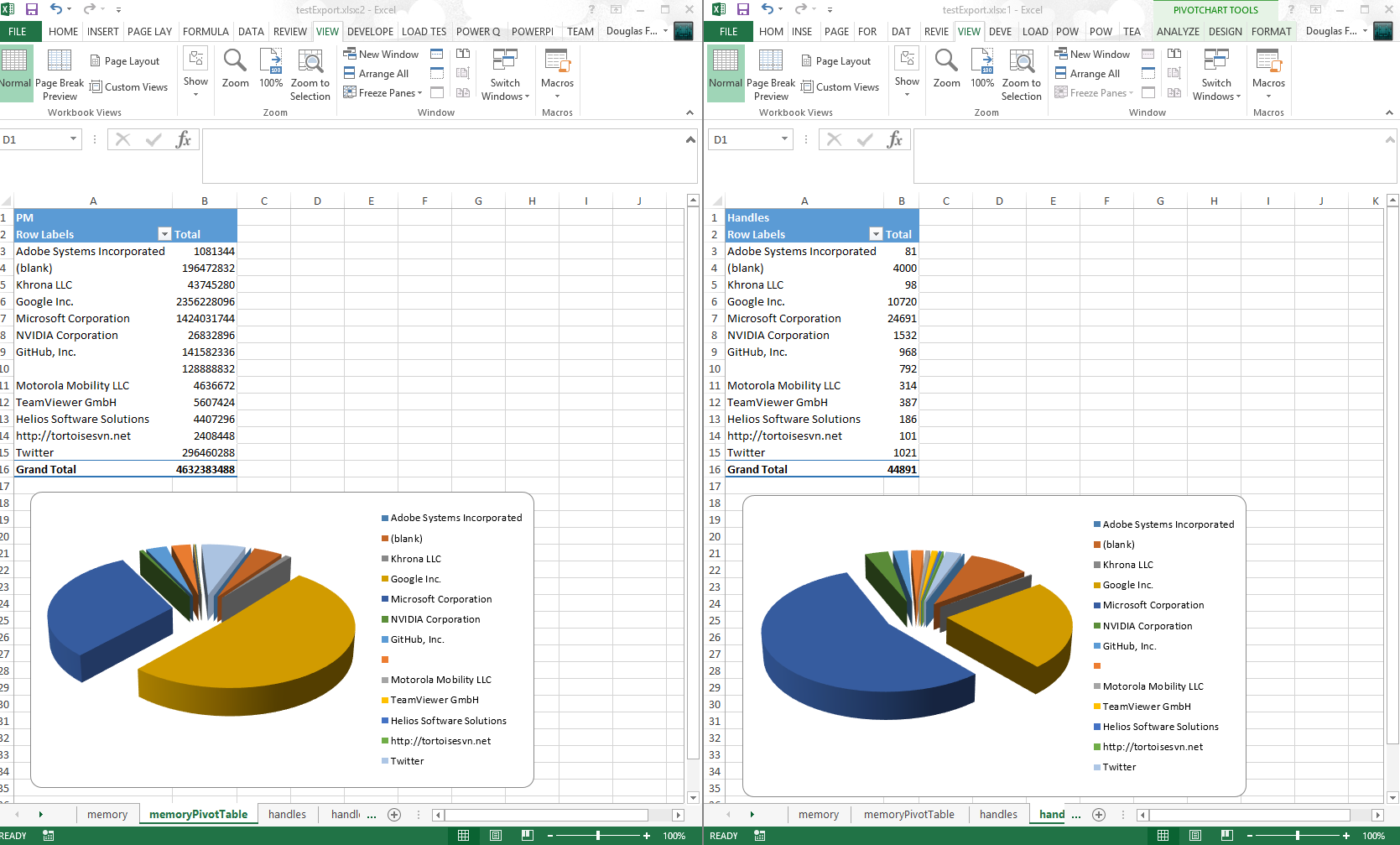Enable Page Break Preview from right status bar
The height and width of the screenshot is (845, 1400).
(x=1226, y=836)
